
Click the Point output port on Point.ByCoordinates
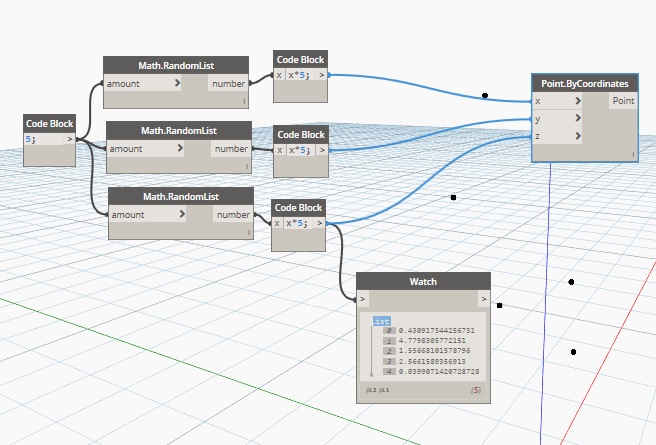tap(622, 101)
